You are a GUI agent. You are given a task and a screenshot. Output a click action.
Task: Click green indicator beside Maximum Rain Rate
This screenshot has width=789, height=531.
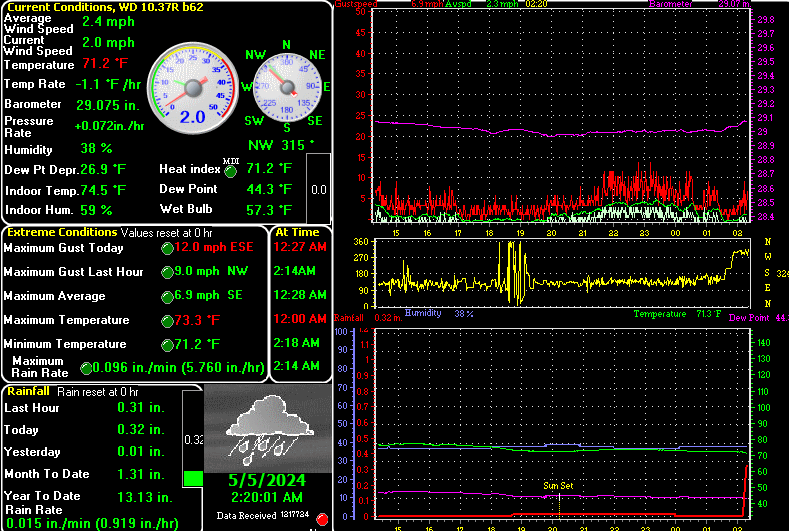pos(86,368)
